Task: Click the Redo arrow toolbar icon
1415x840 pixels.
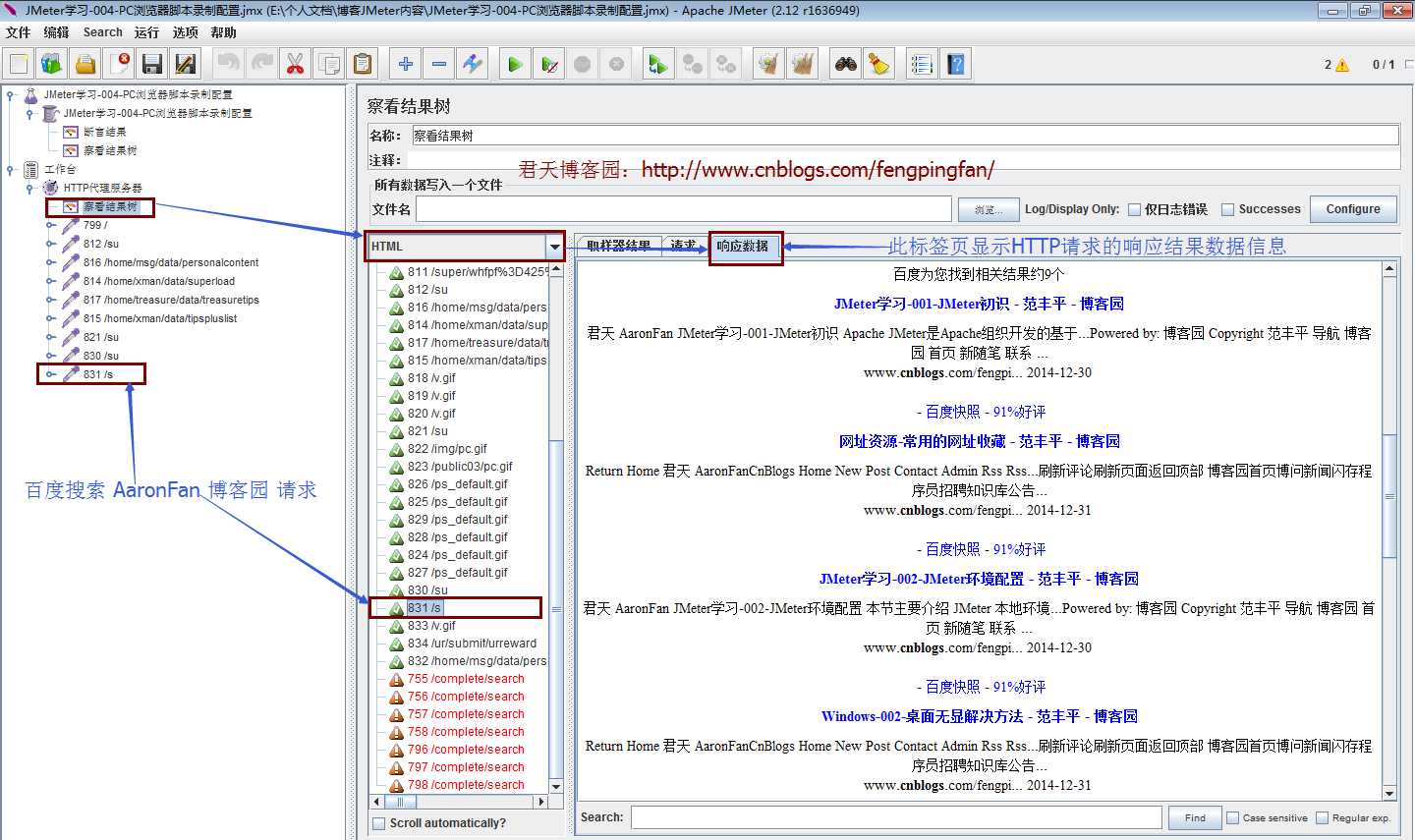Action: click(x=261, y=65)
